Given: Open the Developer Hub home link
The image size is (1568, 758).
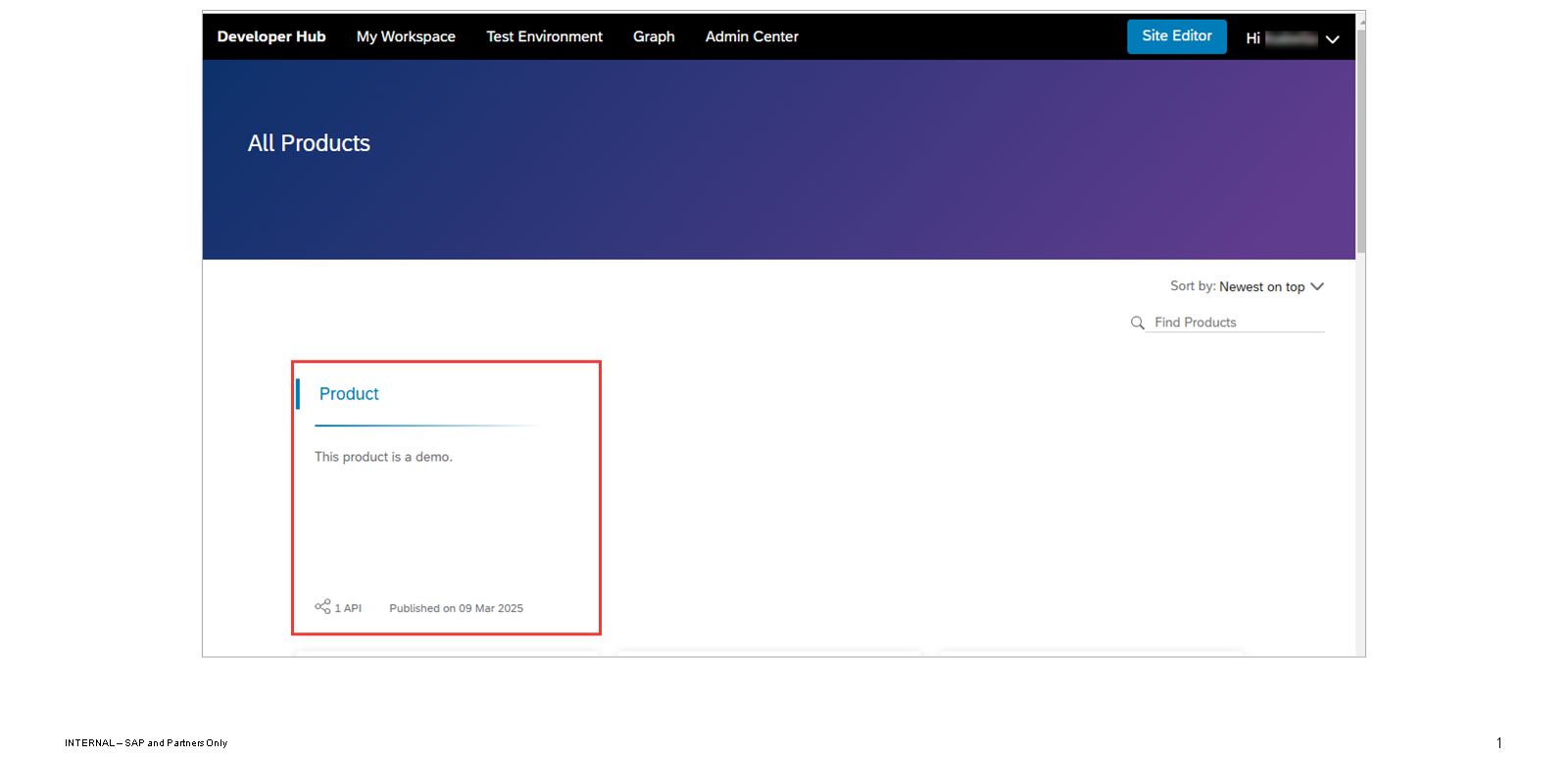Looking at the screenshot, I should coord(271,36).
